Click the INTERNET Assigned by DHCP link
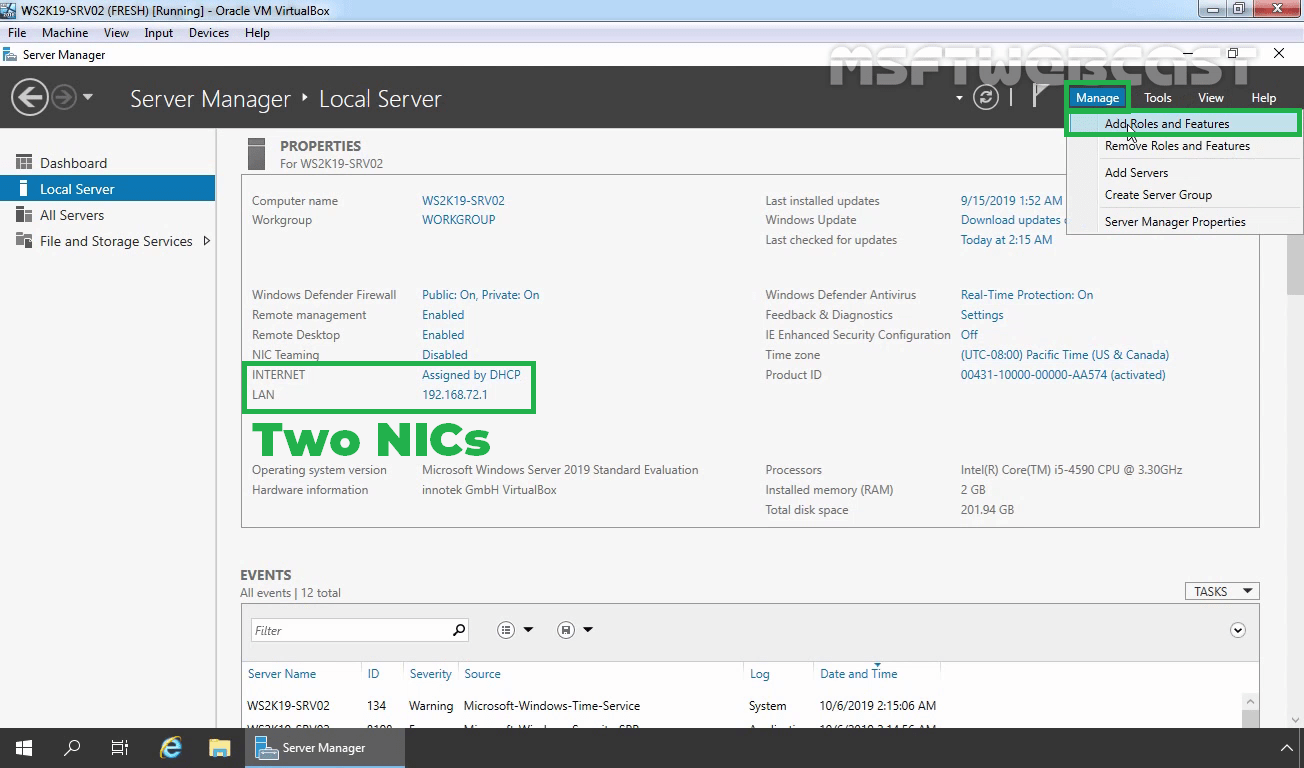Screen dimensions: 1304x768 pos(471,375)
